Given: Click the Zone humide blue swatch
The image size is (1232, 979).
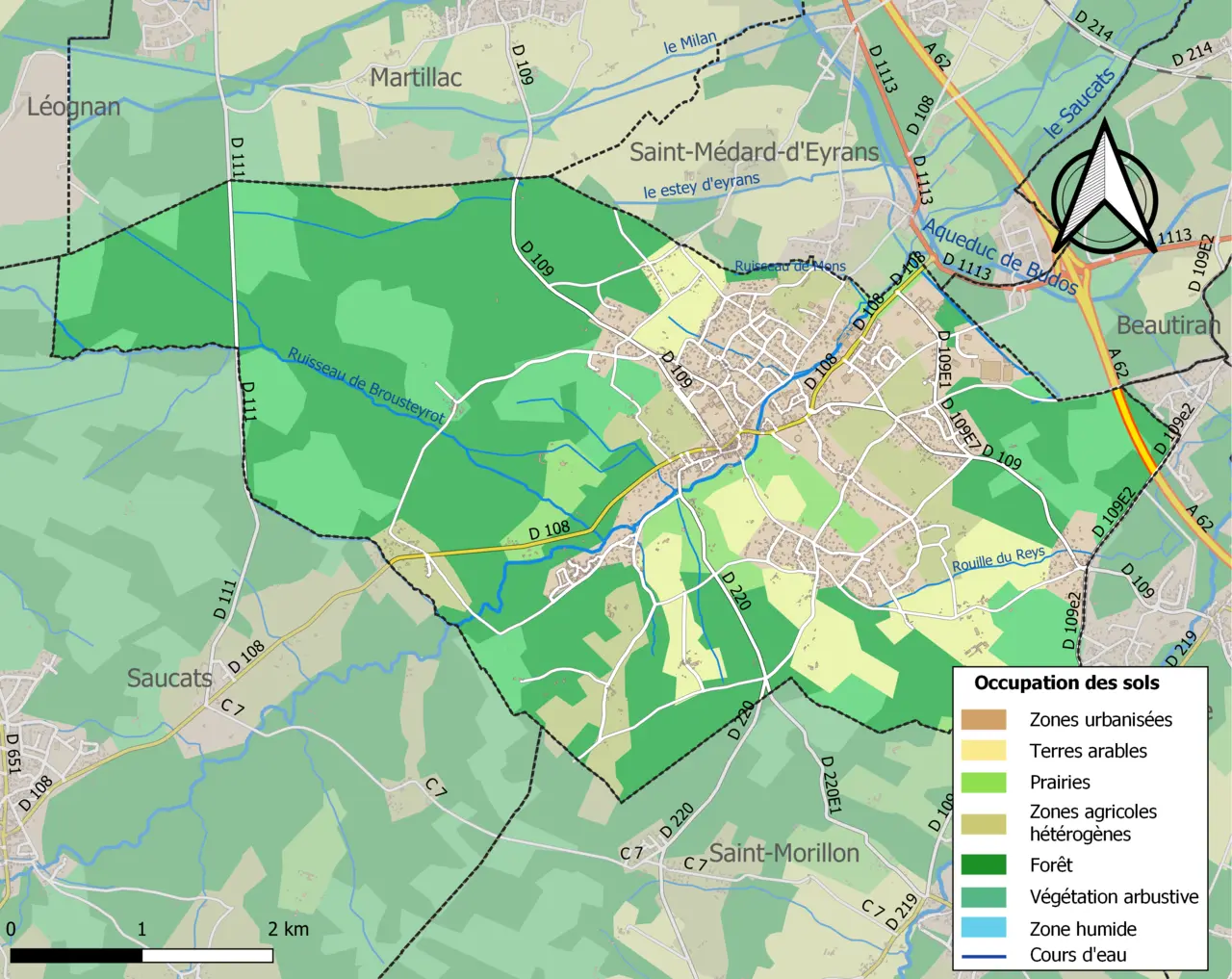Looking at the screenshot, I should tap(984, 928).
